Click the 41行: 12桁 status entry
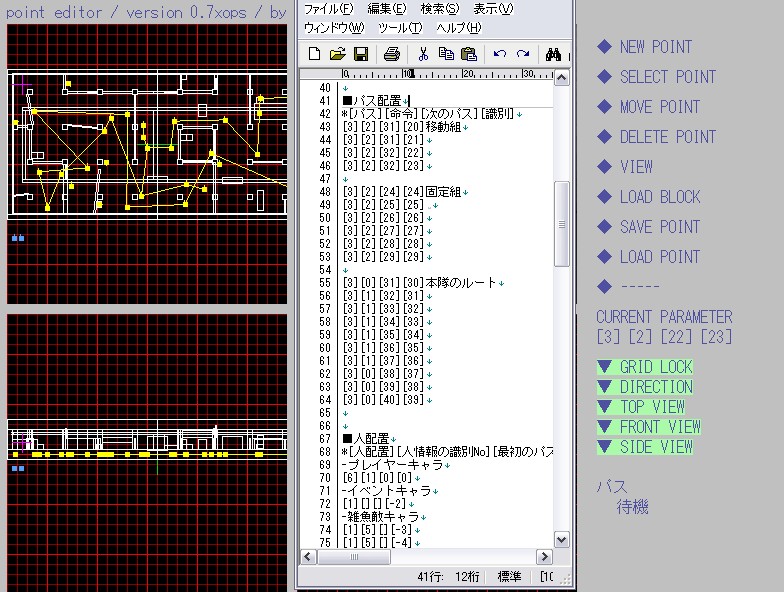The image size is (784, 592). [448, 577]
